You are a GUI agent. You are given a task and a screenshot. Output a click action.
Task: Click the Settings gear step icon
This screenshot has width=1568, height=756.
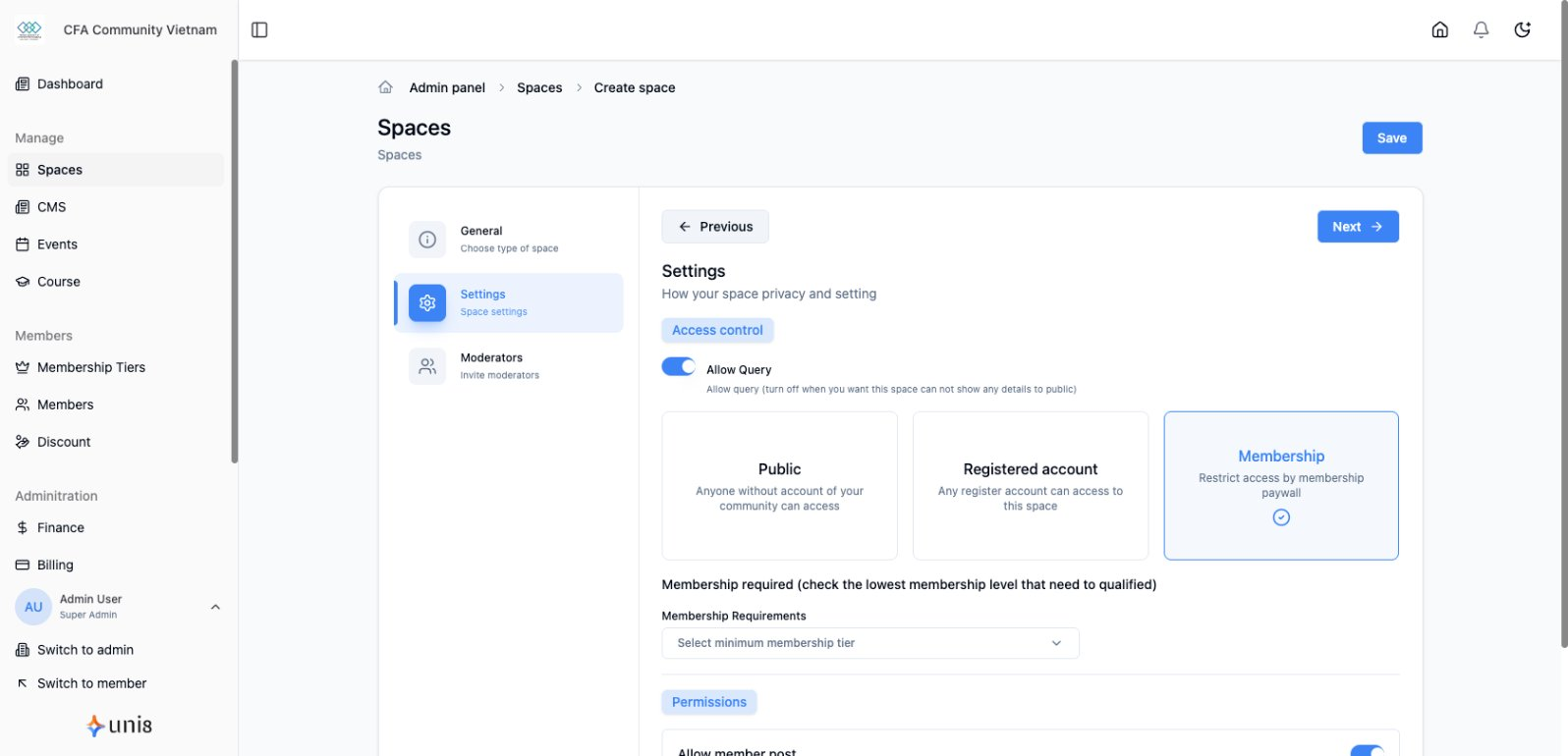coord(427,303)
